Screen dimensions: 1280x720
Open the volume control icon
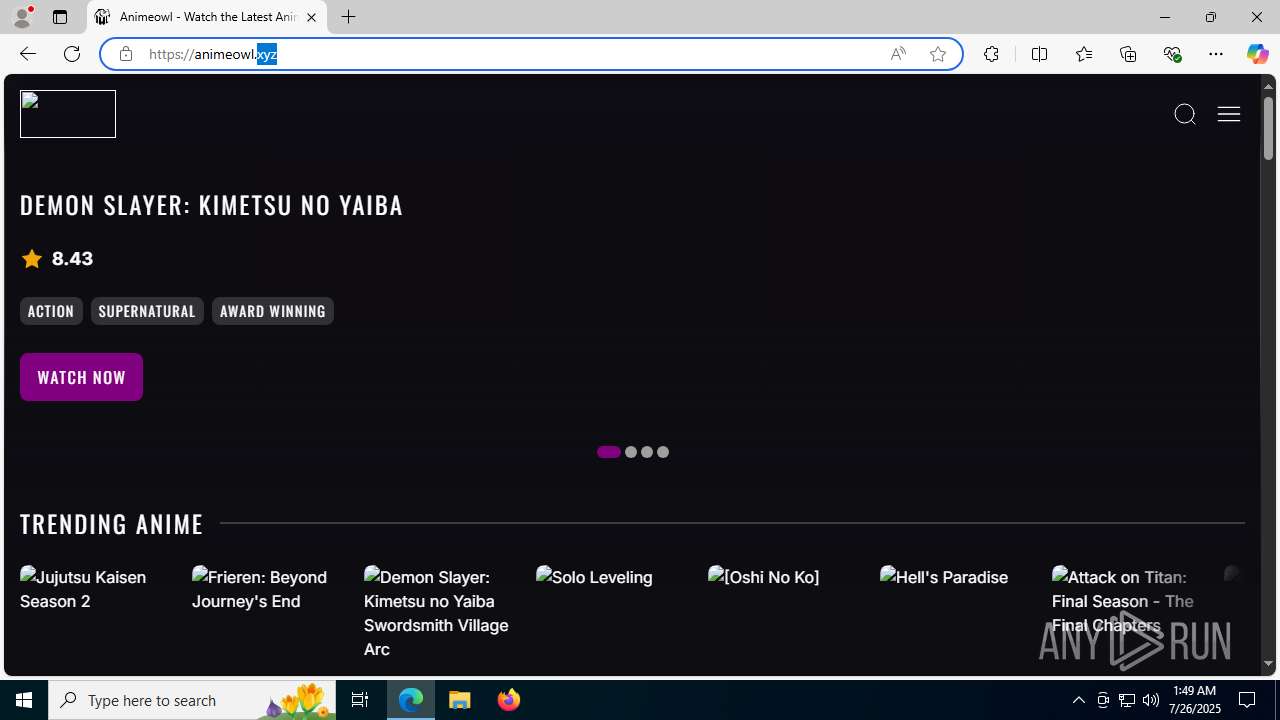click(1151, 700)
